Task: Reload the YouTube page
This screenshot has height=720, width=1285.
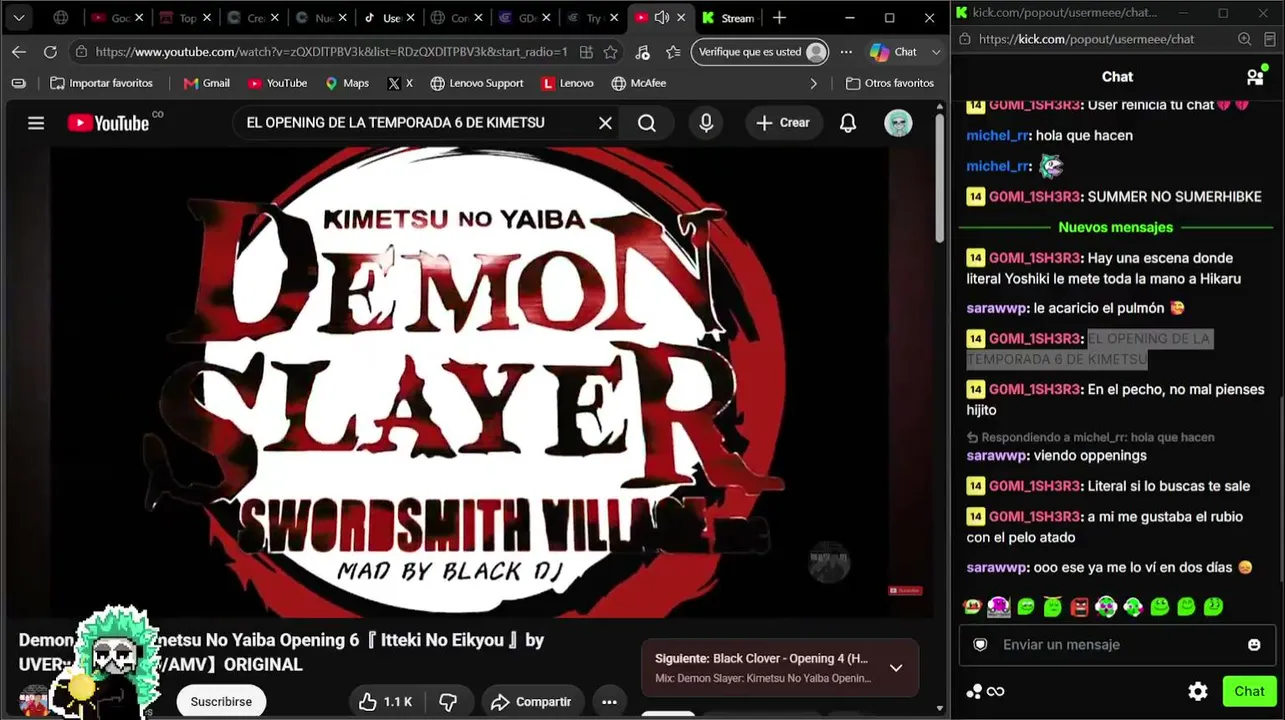Action: [50, 52]
